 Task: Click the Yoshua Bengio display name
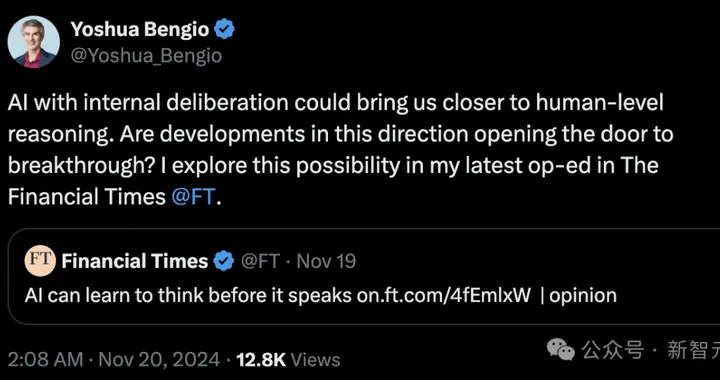pyautogui.click(x=140, y=30)
